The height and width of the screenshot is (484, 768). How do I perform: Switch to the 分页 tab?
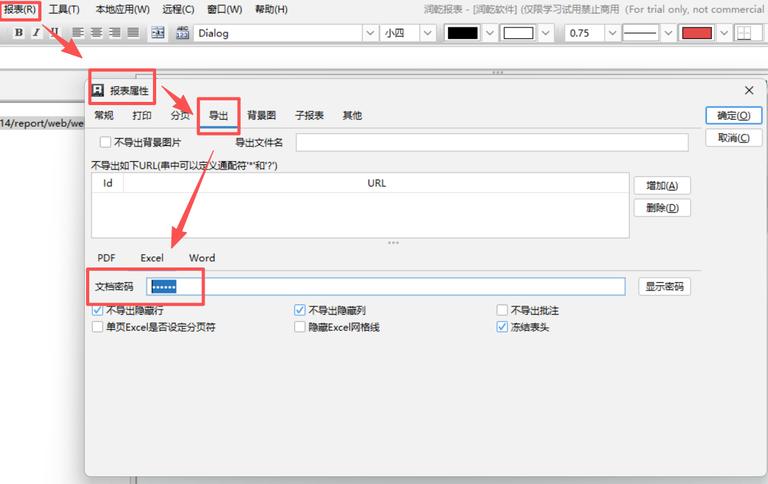(180, 115)
